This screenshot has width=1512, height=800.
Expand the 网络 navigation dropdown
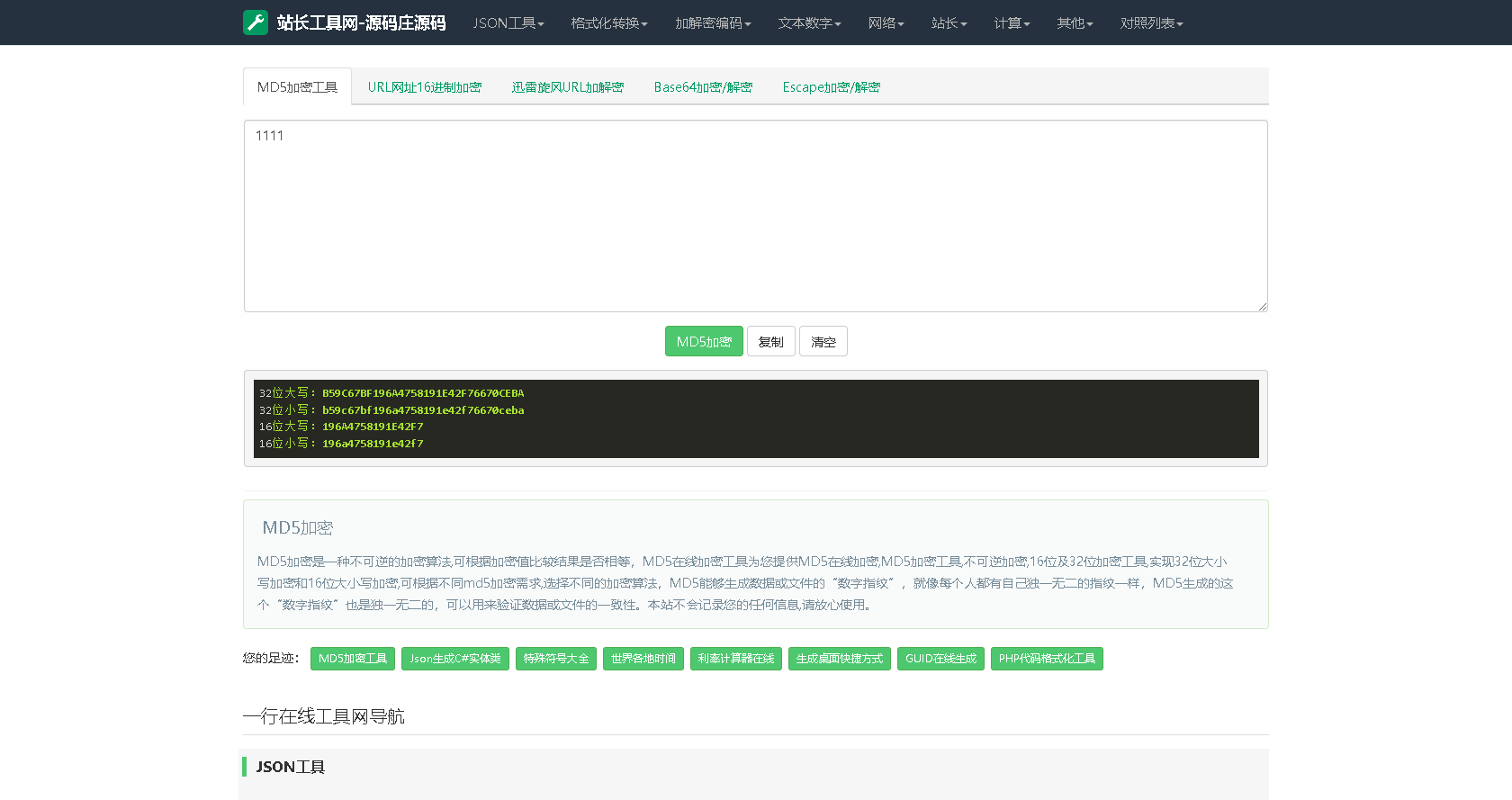(886, 22)
